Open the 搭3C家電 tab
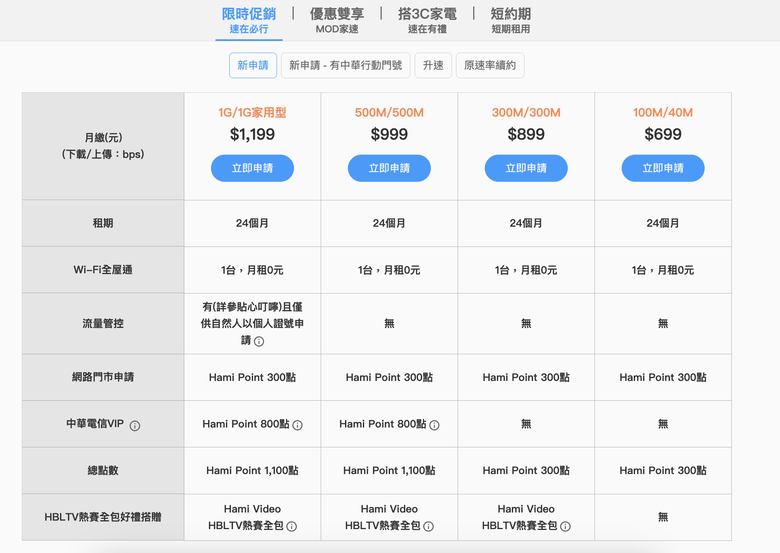 click(x=427, y=21)
